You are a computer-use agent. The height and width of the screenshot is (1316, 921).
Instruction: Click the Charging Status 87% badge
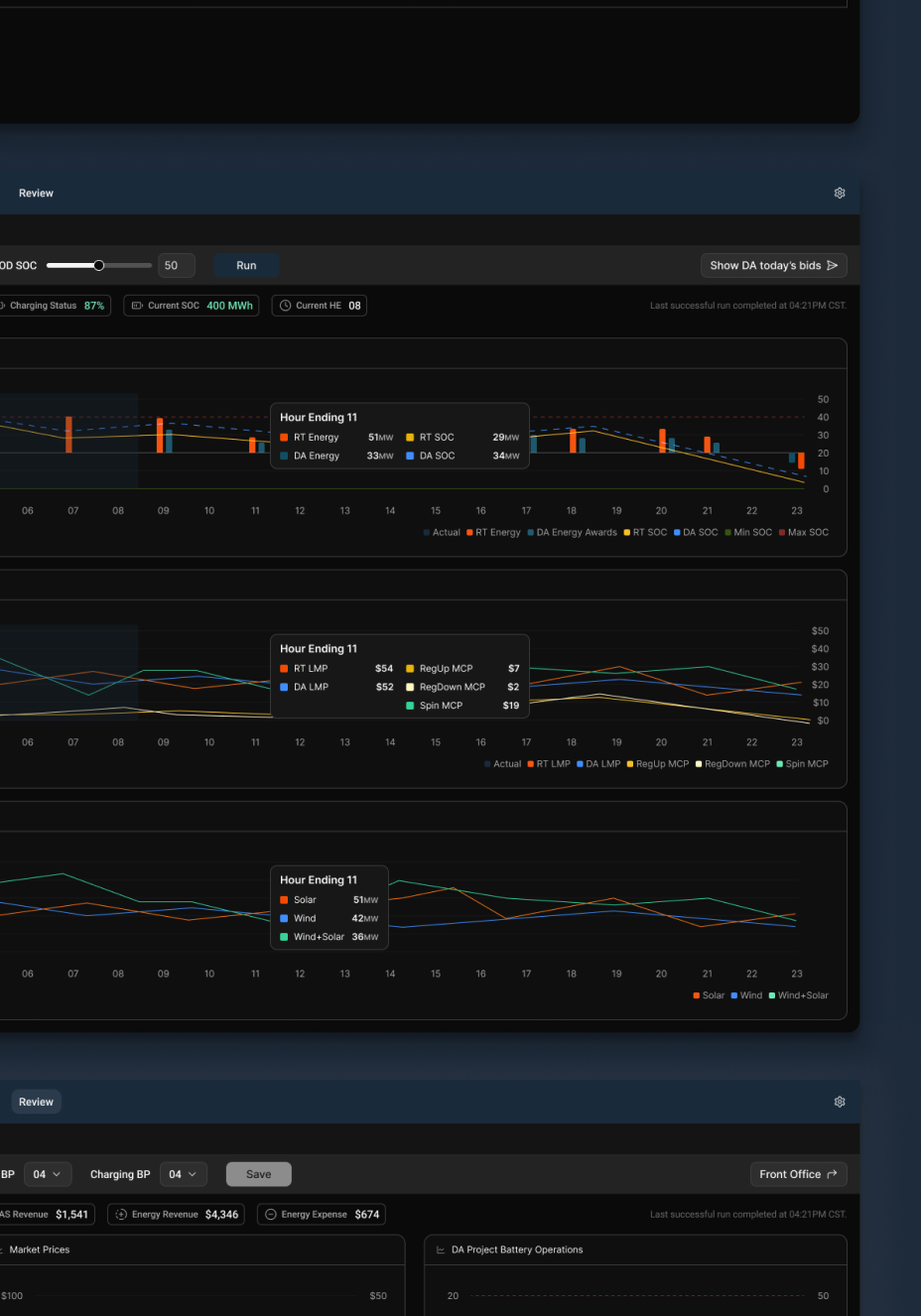[54, 306]
